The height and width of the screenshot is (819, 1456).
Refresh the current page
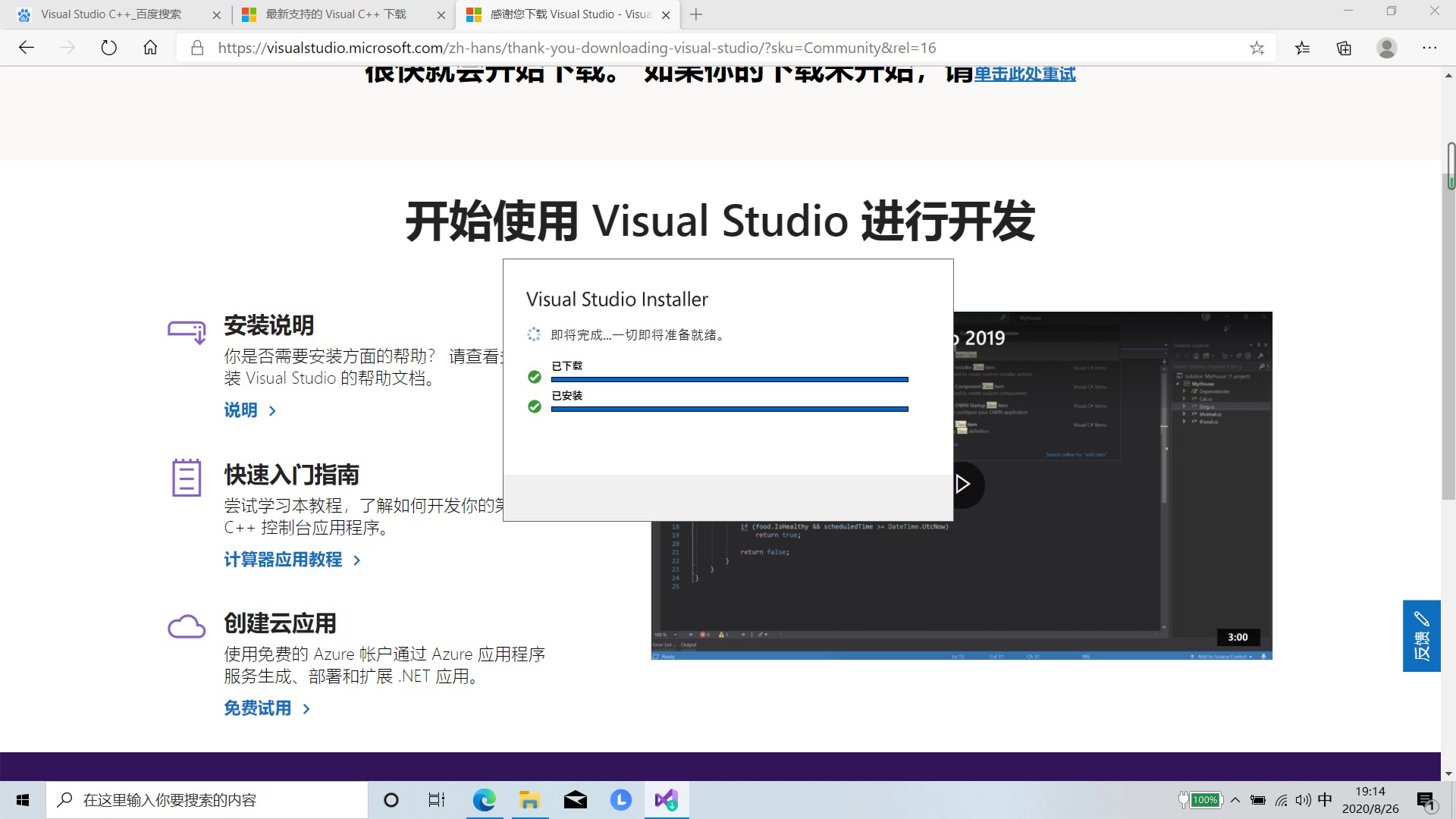point(109,48)
